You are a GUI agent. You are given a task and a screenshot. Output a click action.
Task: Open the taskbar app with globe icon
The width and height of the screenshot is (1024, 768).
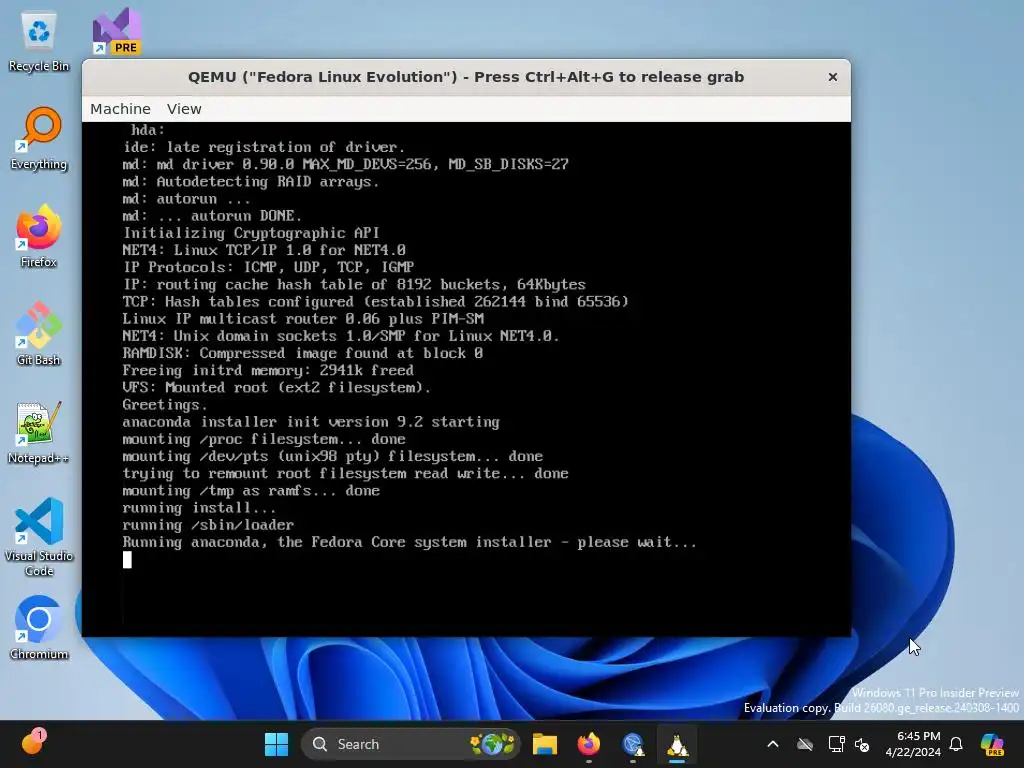tap(633, 744)
